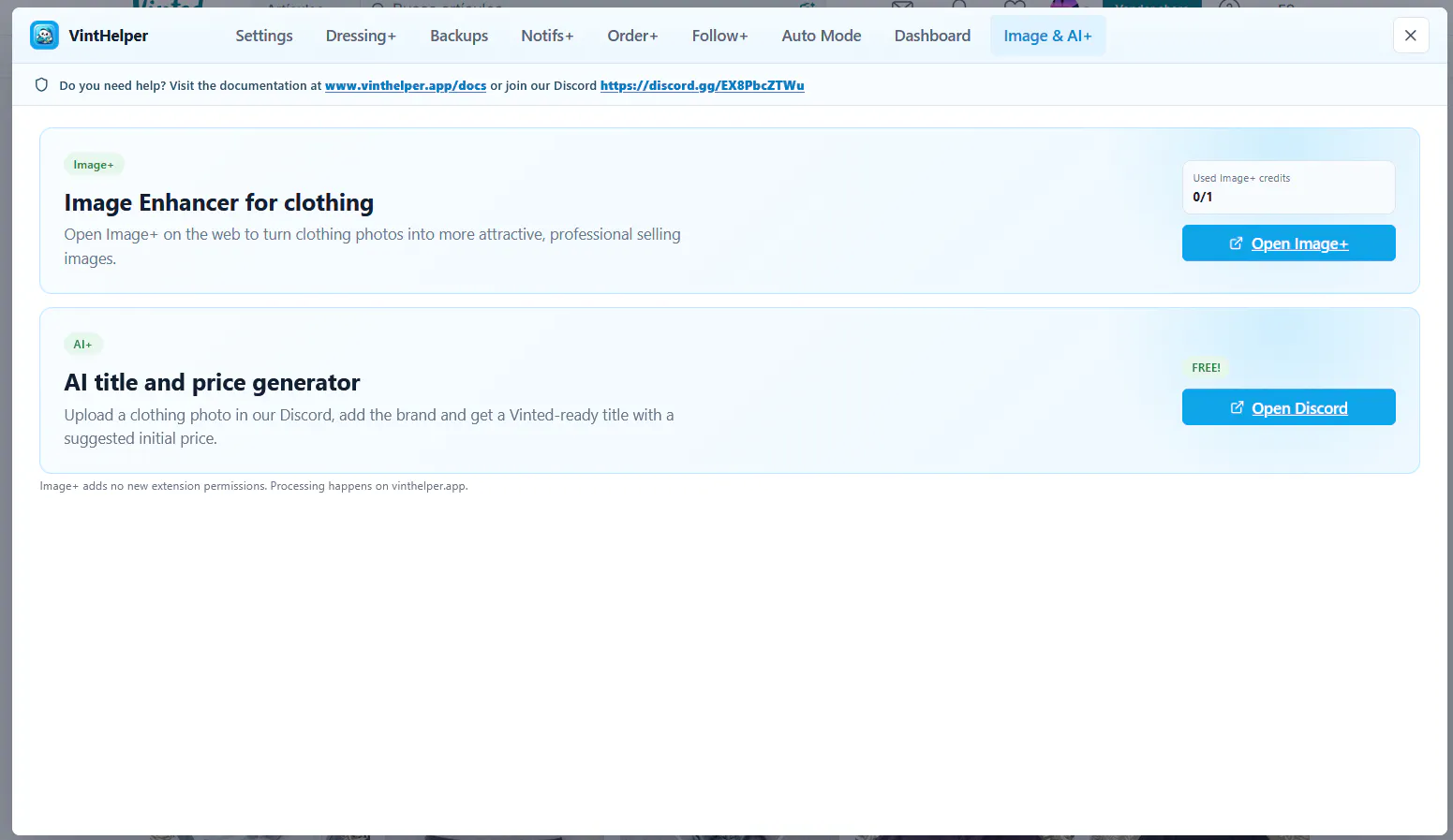The width and height of the screenshot is (1453, 840).
Task: Switch to Auto Mode tab
Action: tap(822, 36)
